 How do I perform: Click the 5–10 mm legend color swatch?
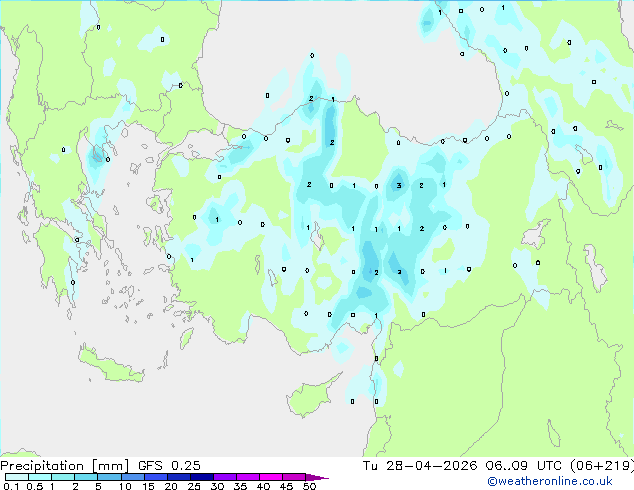tap(109, 477)
